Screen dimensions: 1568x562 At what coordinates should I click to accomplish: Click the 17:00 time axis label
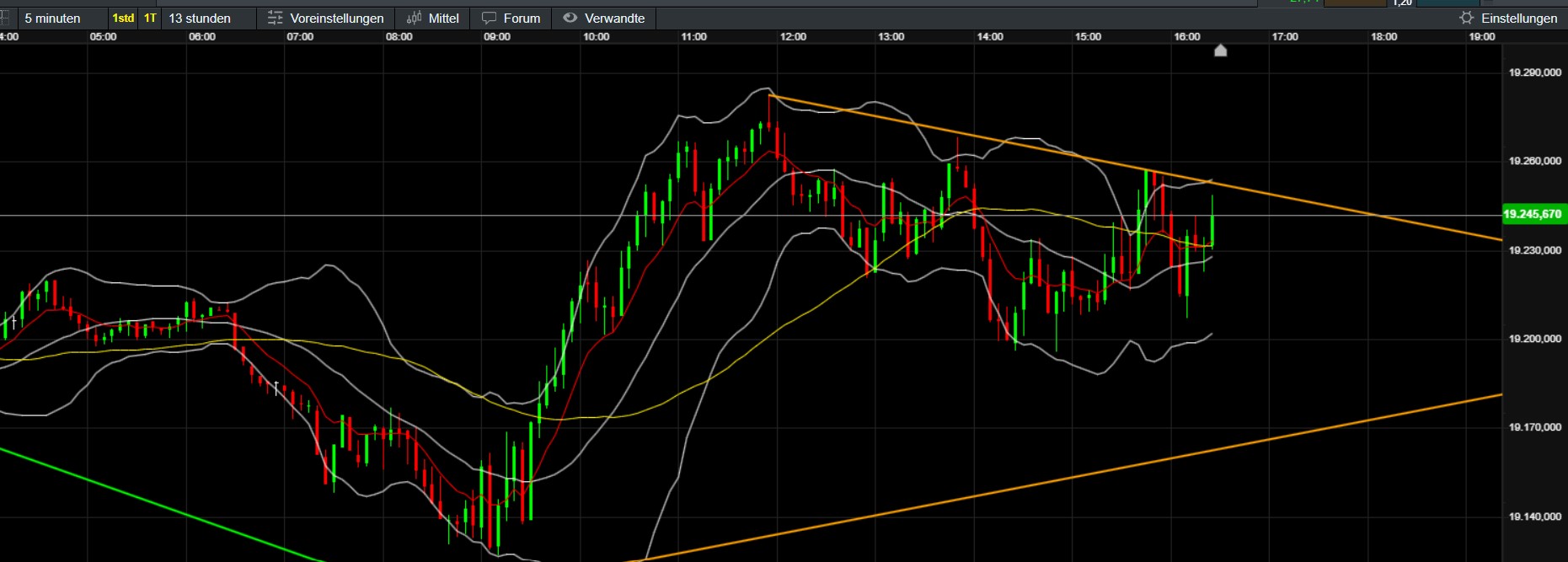point(1285,37)
